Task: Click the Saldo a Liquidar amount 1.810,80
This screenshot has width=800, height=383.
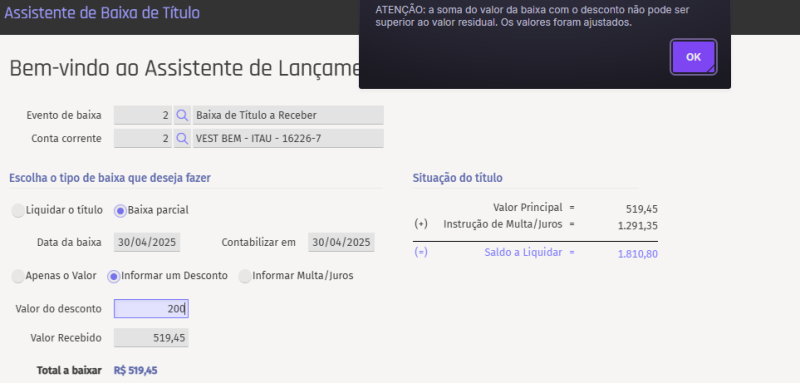Action: (x=638, y=253)
